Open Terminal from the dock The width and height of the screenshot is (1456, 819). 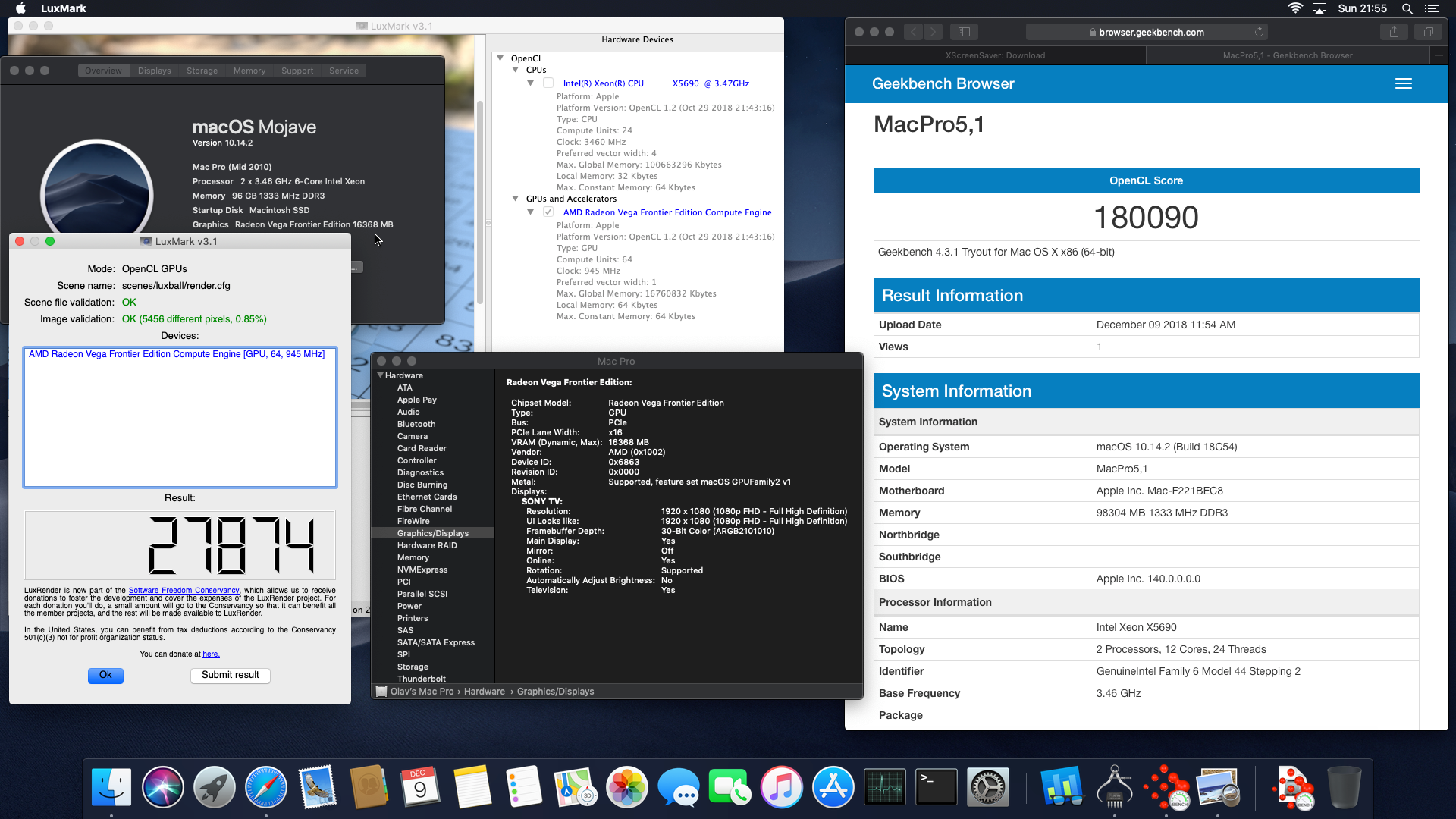tap(936, 787)
